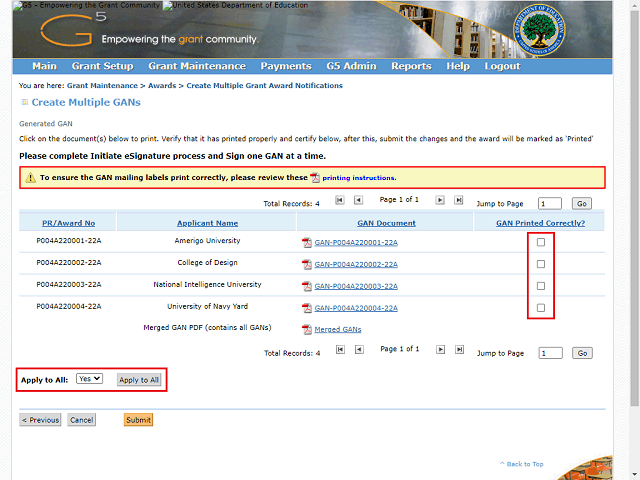Click the Previous button
This screenshot has width=640, height=480.
pos(40,420)
